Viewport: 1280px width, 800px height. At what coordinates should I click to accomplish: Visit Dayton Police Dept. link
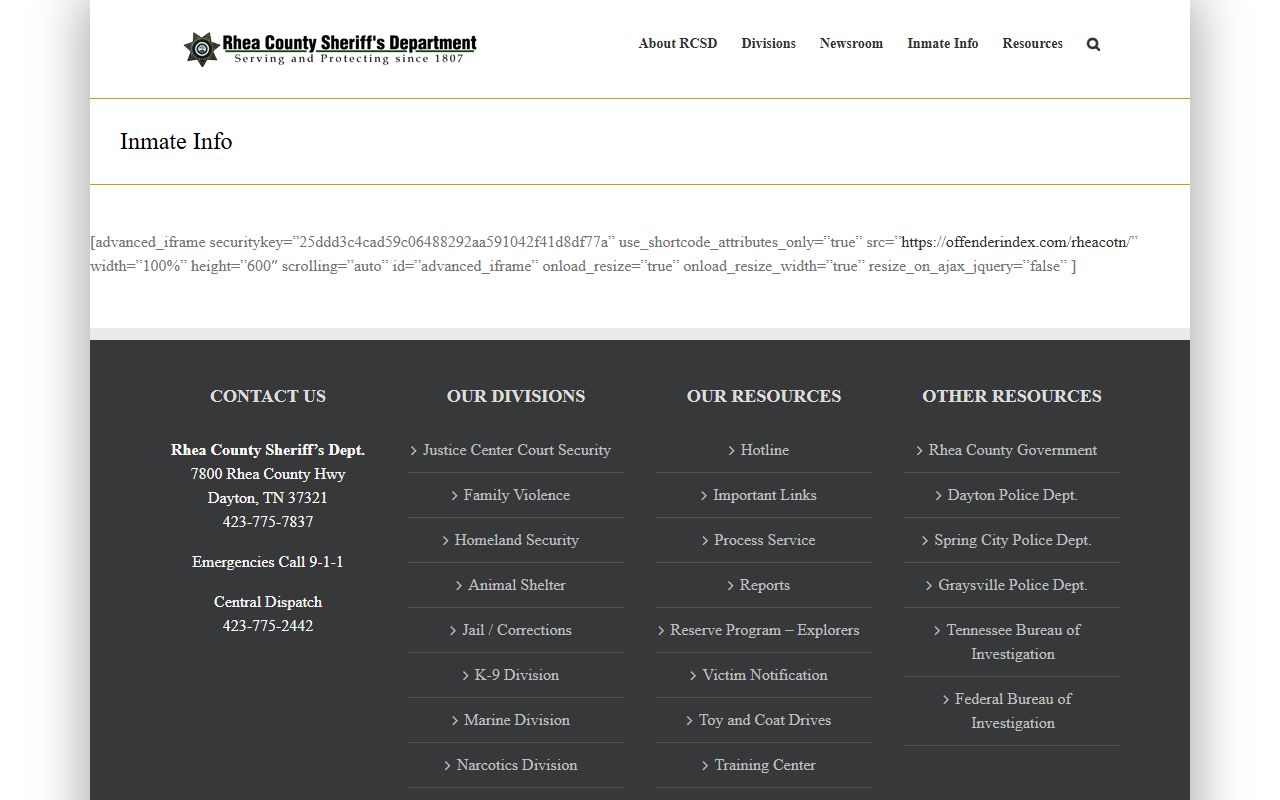(x=1012, y=495)
